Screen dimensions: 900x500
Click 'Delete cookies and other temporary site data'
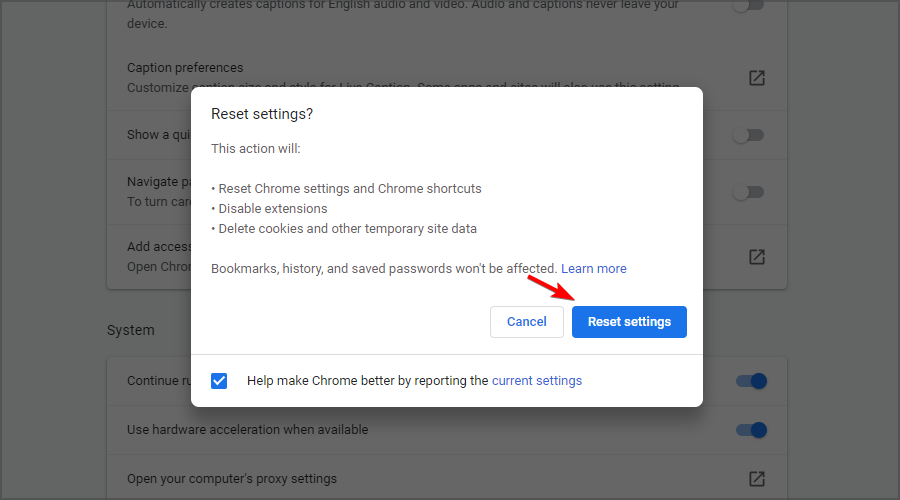point(347,228)
